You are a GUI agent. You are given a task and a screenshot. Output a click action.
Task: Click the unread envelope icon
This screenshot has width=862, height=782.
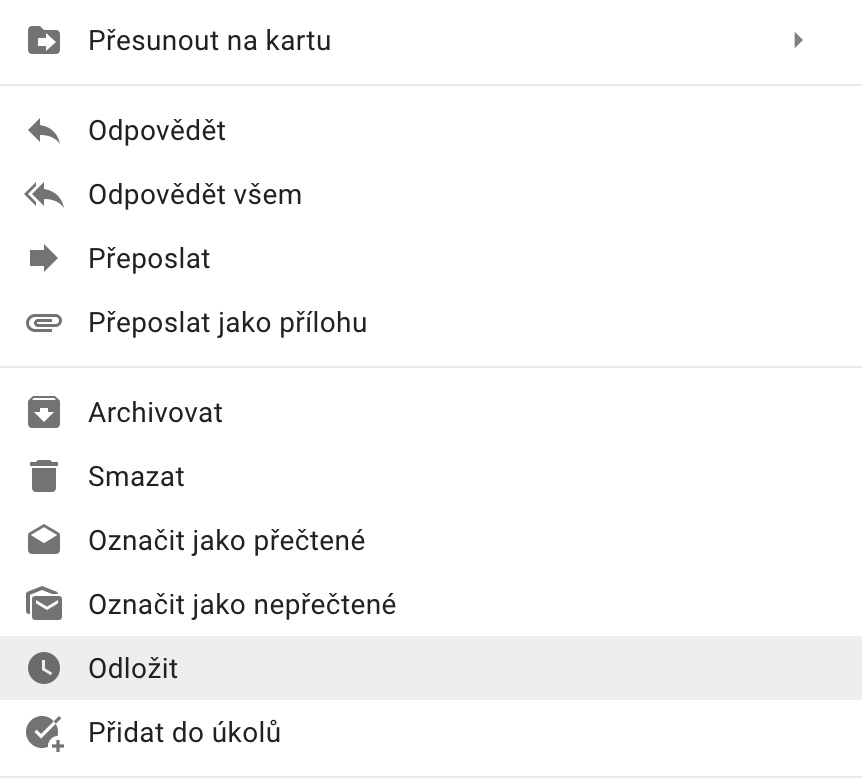pyautogui.click(x=44, y=605)
